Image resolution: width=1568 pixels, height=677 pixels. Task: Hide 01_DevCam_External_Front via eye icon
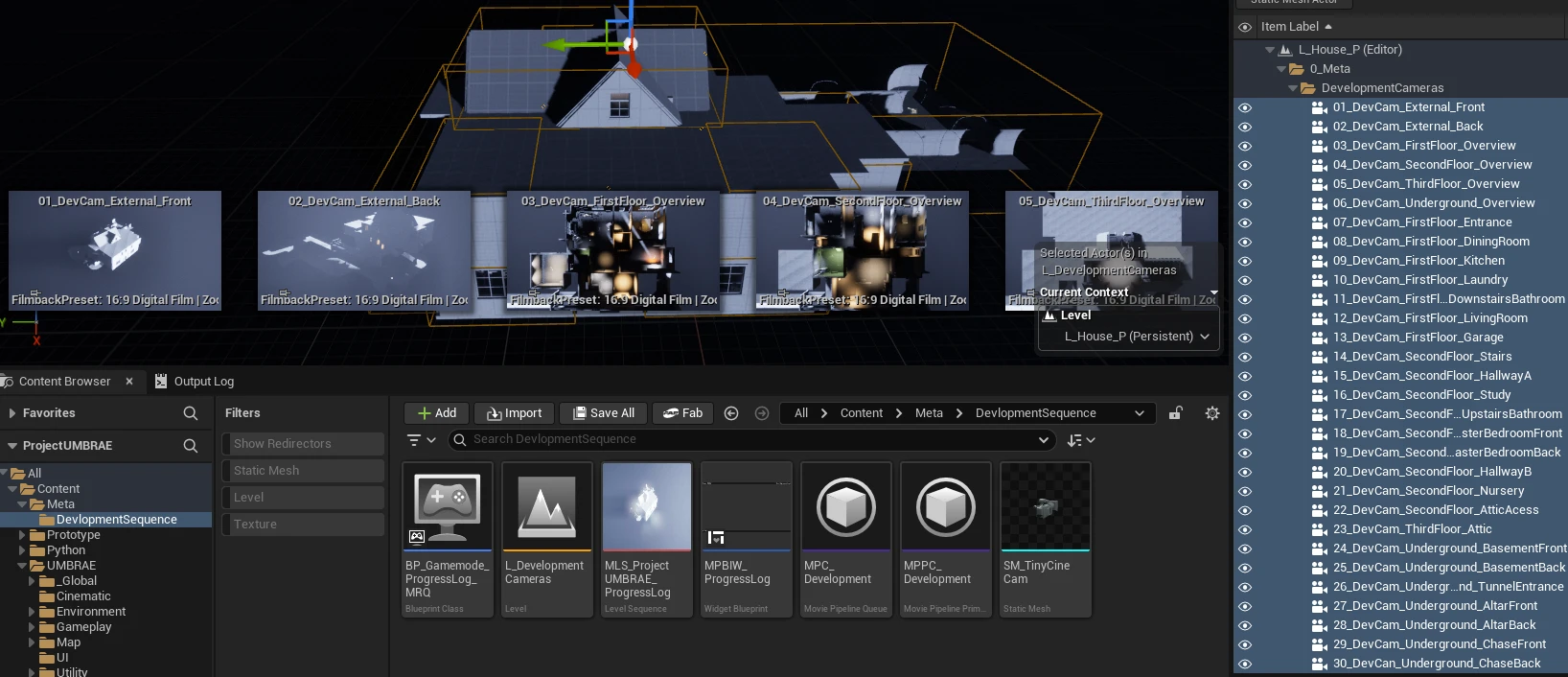pyautogui.click(x=1245, y=107)
